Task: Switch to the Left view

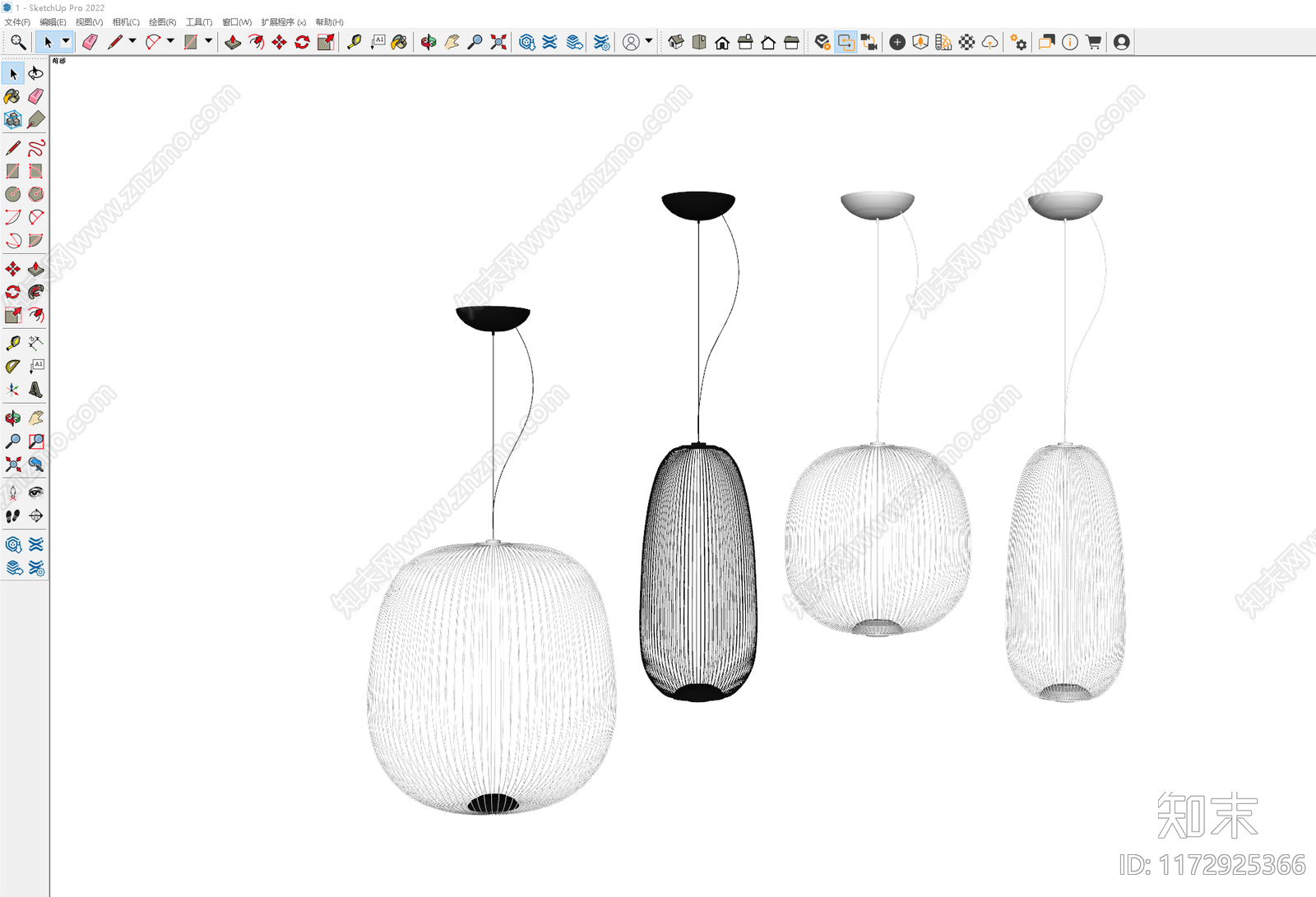Action: click(x=791, y=42)
